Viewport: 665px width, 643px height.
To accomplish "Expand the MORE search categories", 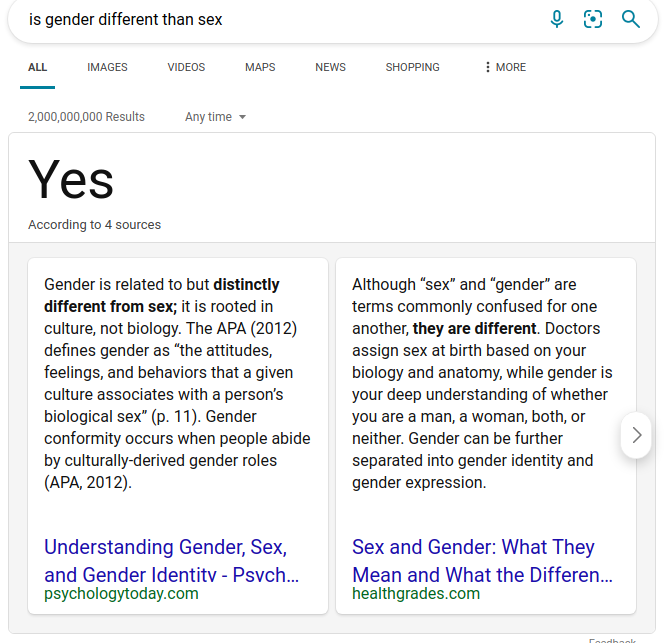I will pyautogui.click(x=506, y=67).
